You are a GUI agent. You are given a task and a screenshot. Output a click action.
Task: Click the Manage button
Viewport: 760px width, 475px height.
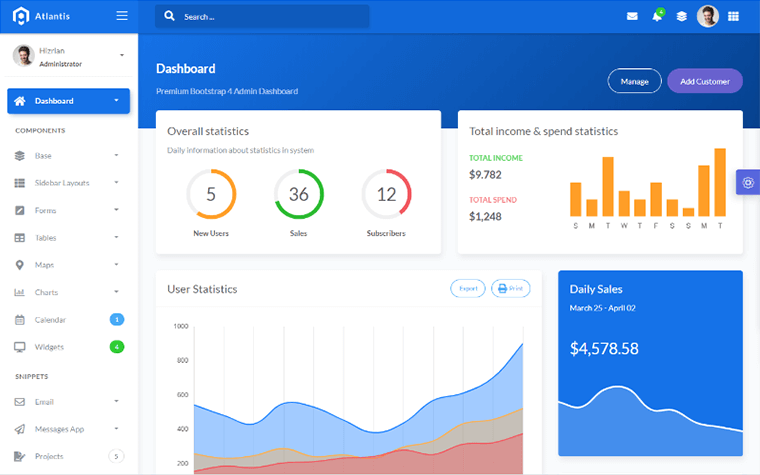pos(634,81)
